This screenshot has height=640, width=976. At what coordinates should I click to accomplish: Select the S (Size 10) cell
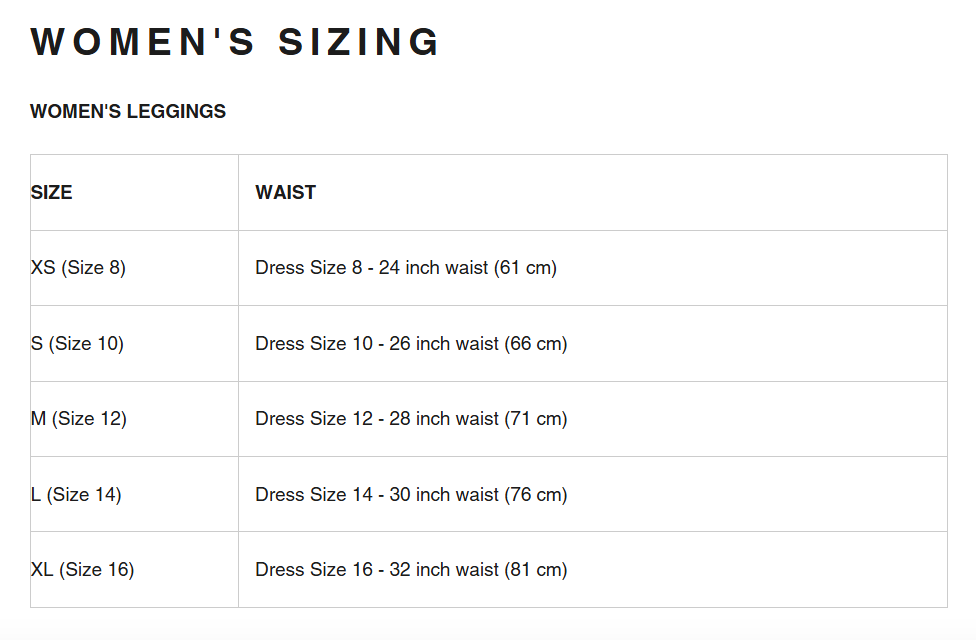77,343
